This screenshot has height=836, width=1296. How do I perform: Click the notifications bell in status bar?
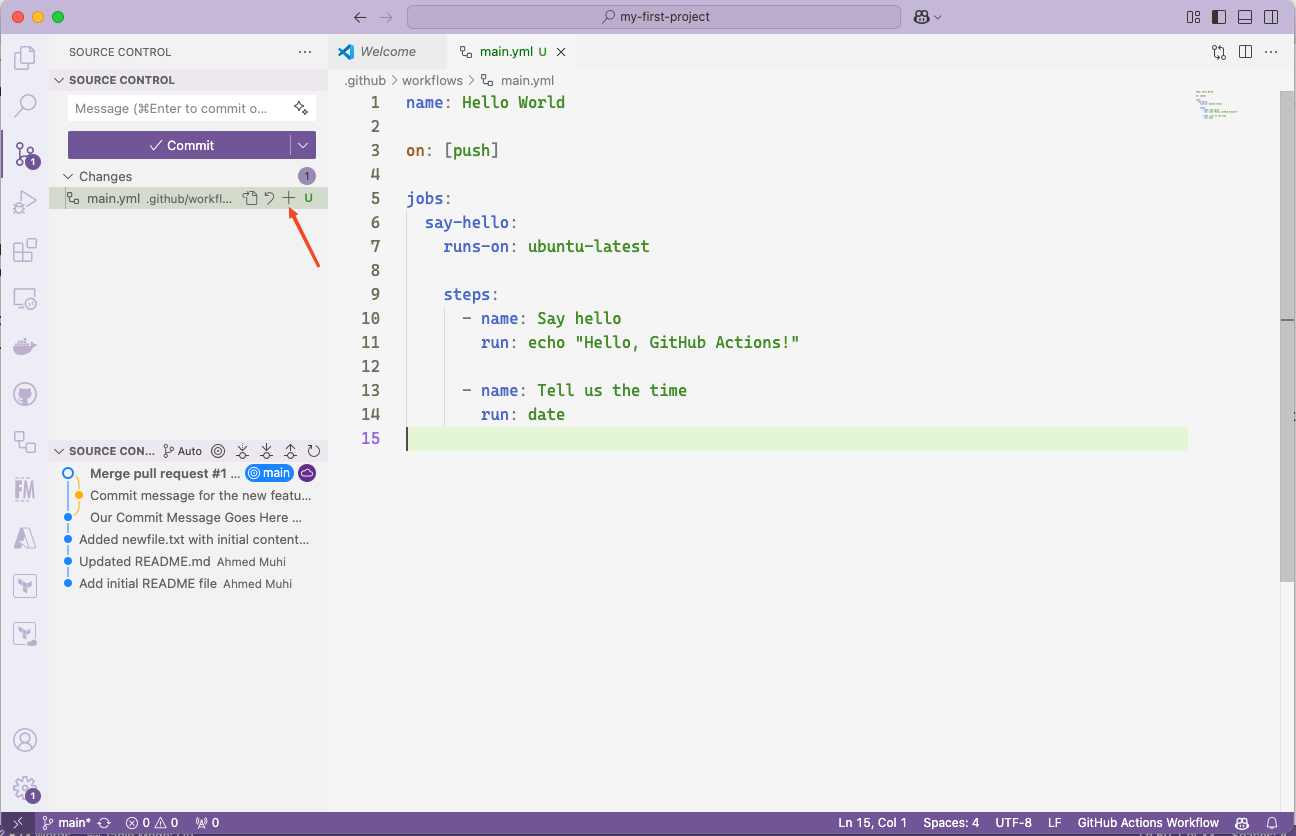click(1272, 823)
